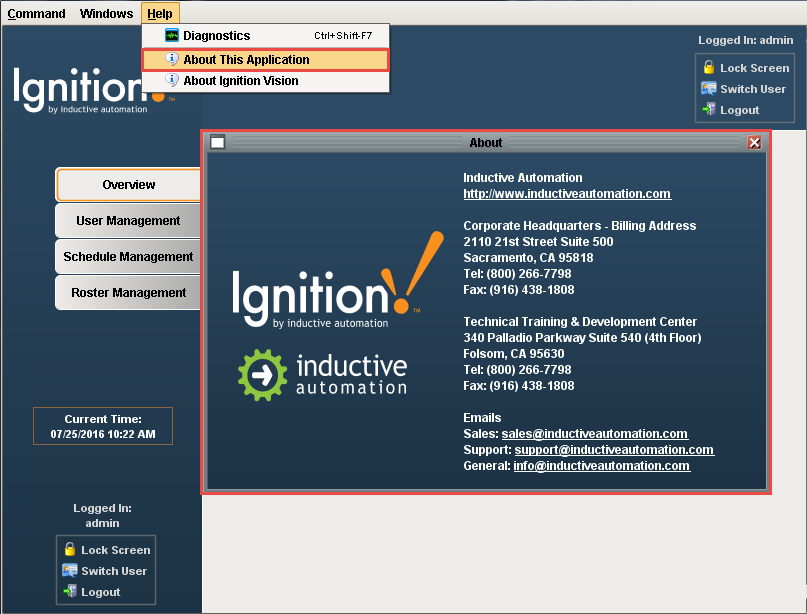Open User Management section
The image size is (807, 614).
point(128,221)
